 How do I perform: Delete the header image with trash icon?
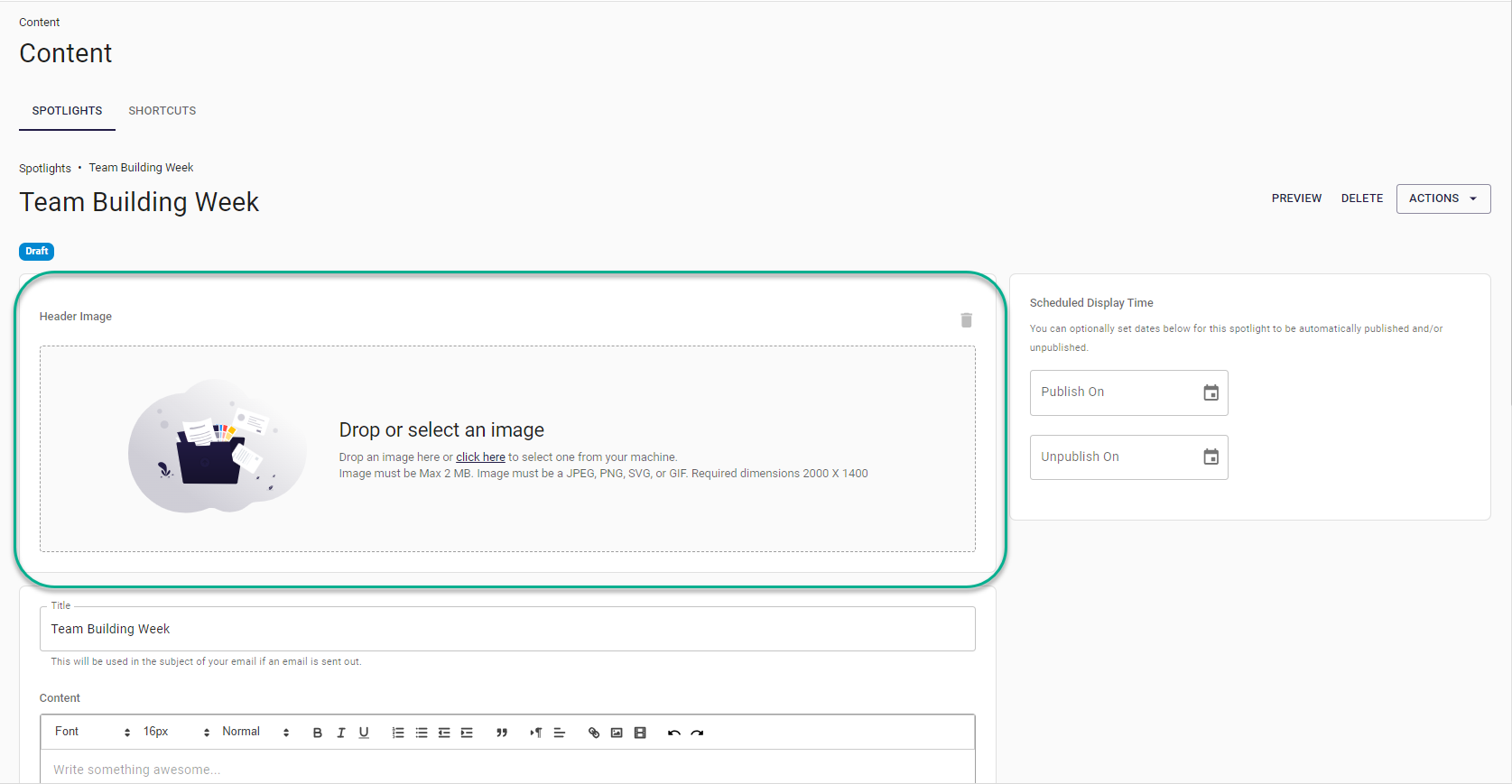coord(966,320)
